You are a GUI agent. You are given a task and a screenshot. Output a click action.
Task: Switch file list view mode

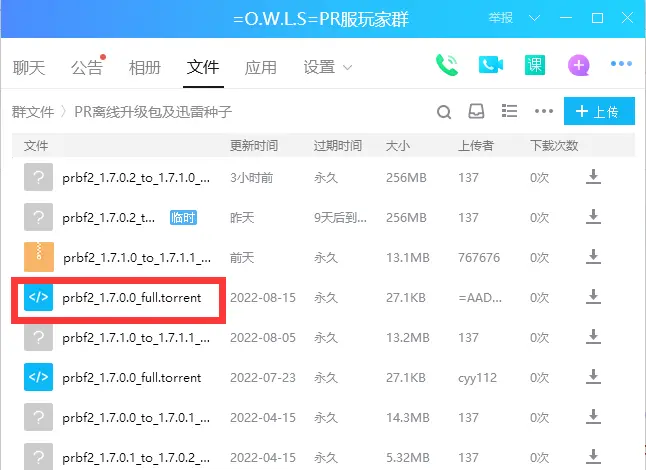point(510,111)
